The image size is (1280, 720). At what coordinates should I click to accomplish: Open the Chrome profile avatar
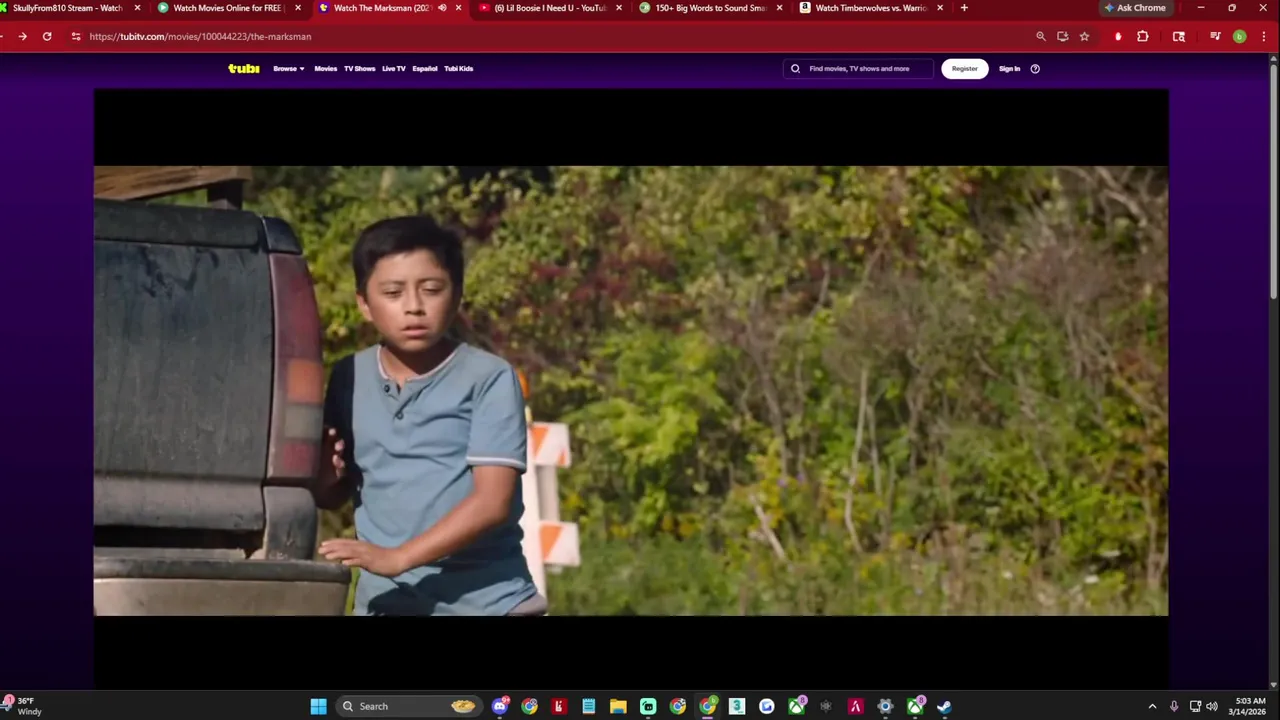(x=1239, y=36)
